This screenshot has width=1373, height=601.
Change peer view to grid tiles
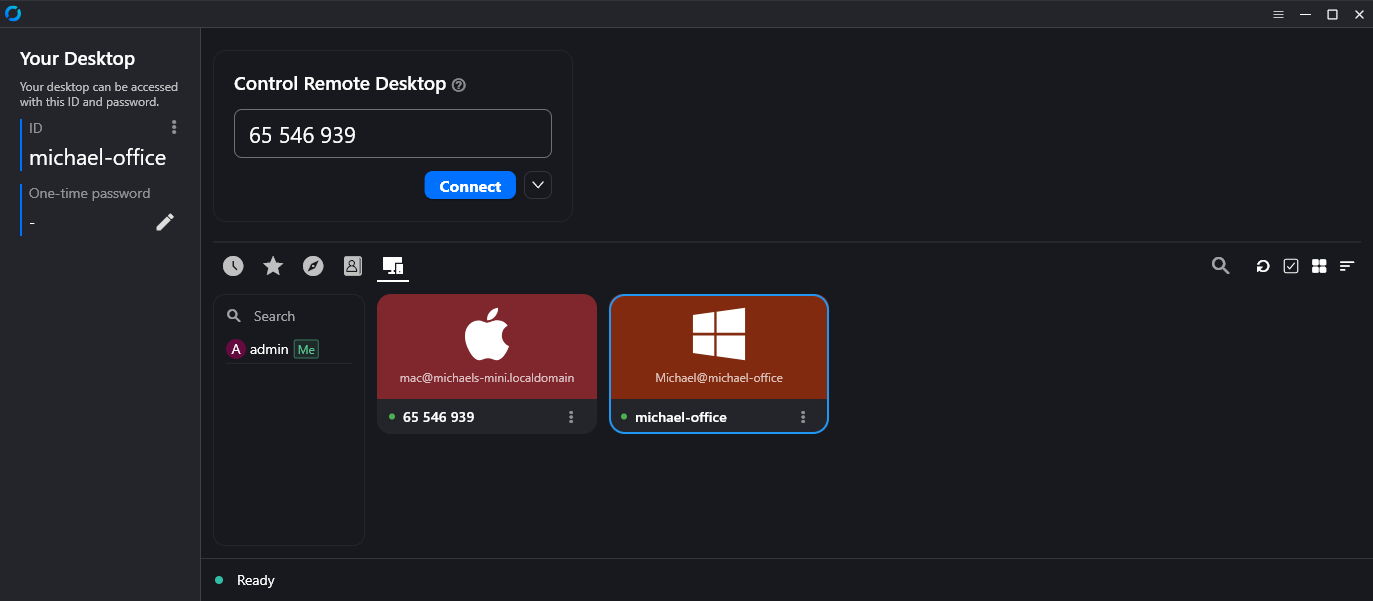1319,266
